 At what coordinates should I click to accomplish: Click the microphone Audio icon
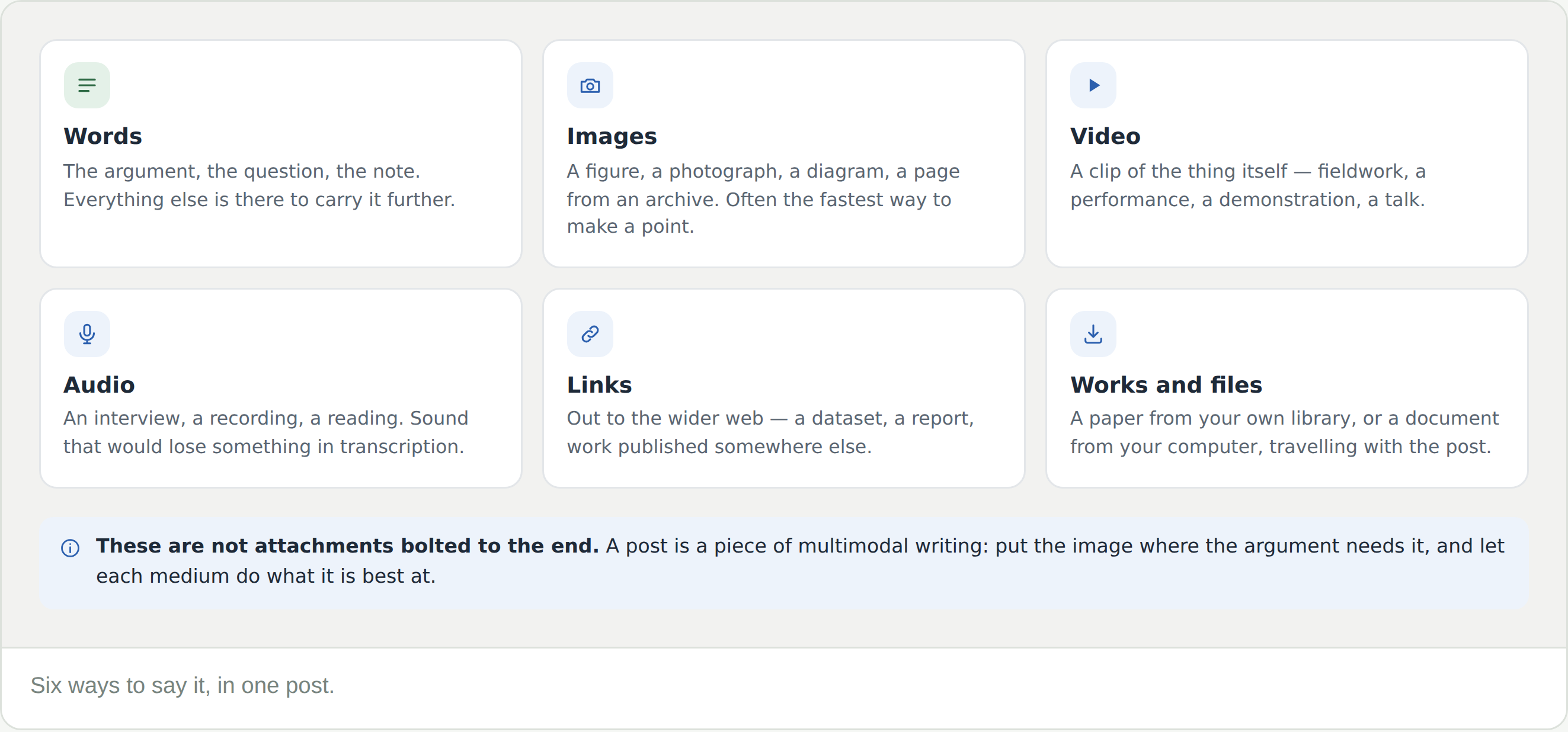pyautogui.click(x=87, y=334)
